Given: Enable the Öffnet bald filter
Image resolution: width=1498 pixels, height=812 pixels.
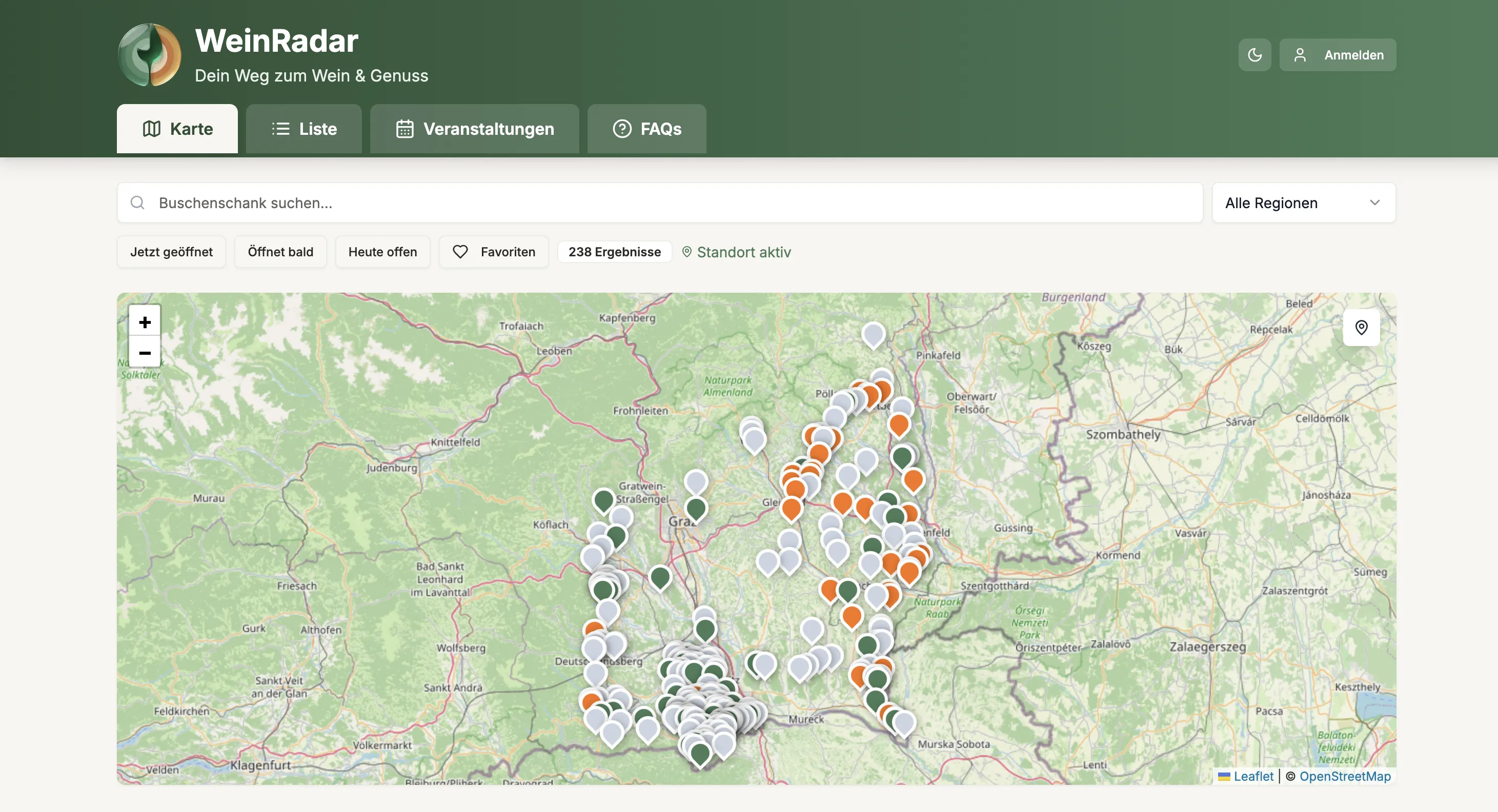Looking at the screenshot, I should (x=281, y=252).
